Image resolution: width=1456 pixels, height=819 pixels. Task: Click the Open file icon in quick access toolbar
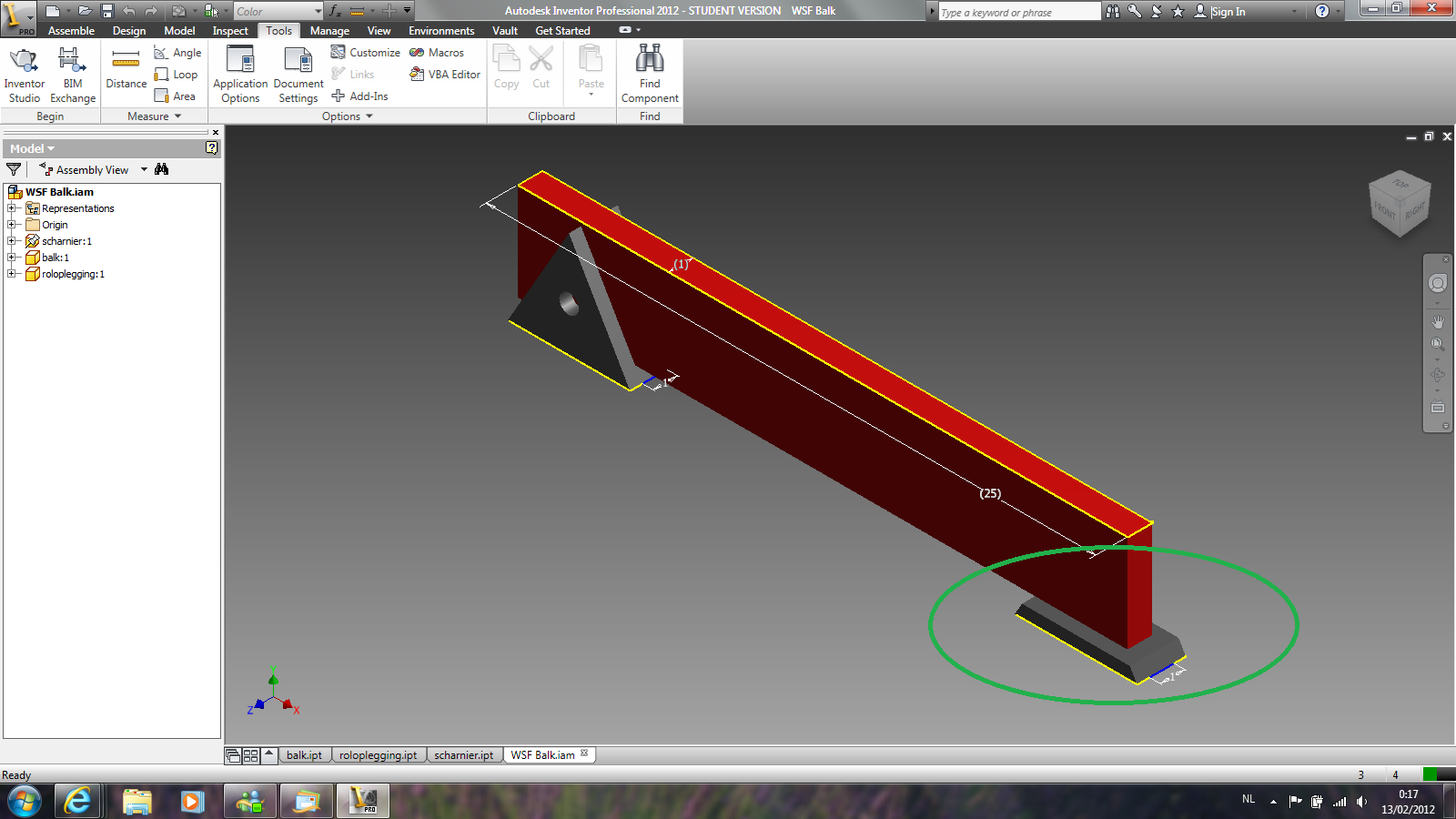[85, 11]
